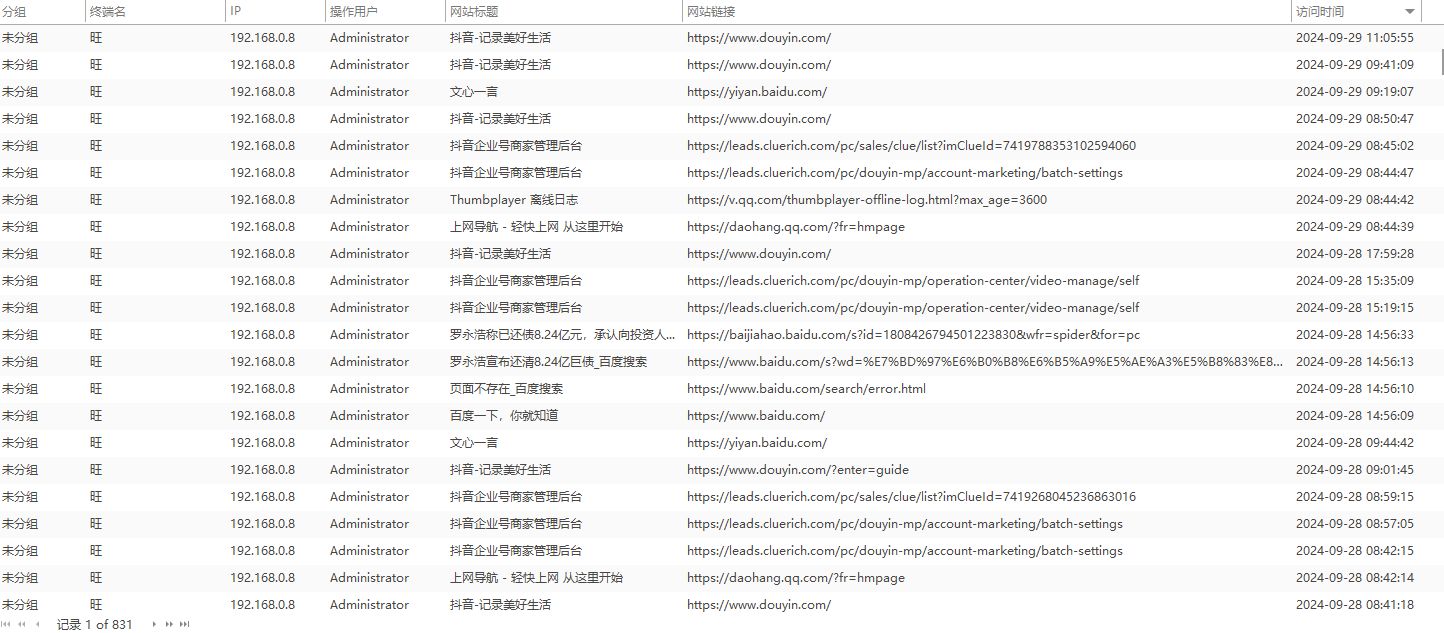Jump forward one page of records
This screenshot has width=1444, height=633.
pyautogui.click(x=169, y=624)
